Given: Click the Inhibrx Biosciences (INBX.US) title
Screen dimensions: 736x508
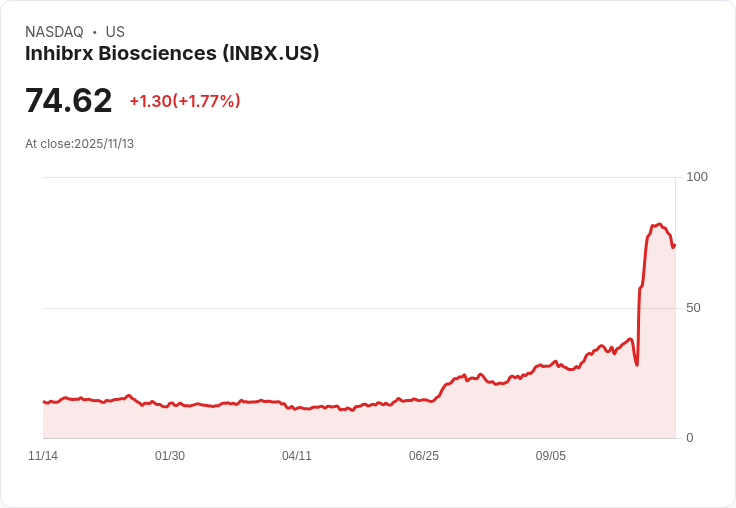Looking at the screenshot, I should point(172,54).
